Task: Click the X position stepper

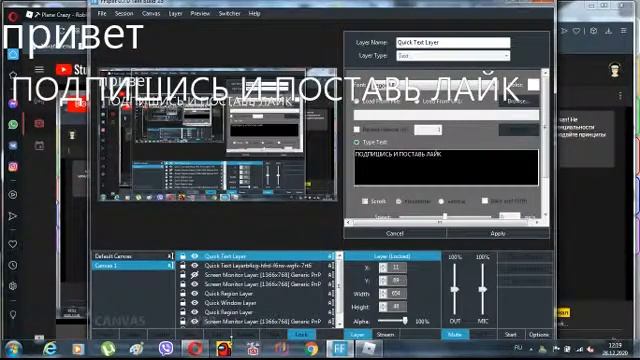Action: point(383,268)
